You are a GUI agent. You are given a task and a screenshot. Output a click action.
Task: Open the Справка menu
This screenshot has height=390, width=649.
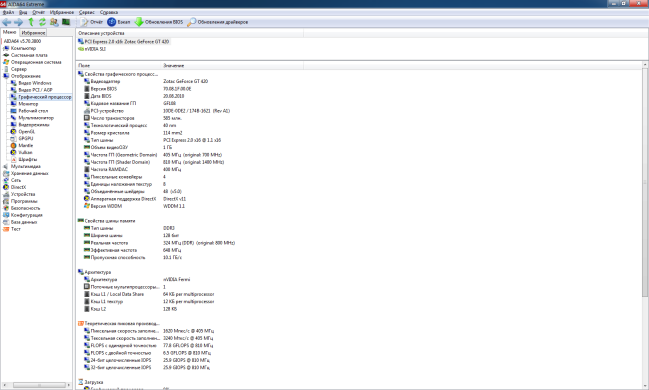pos(109,12)
